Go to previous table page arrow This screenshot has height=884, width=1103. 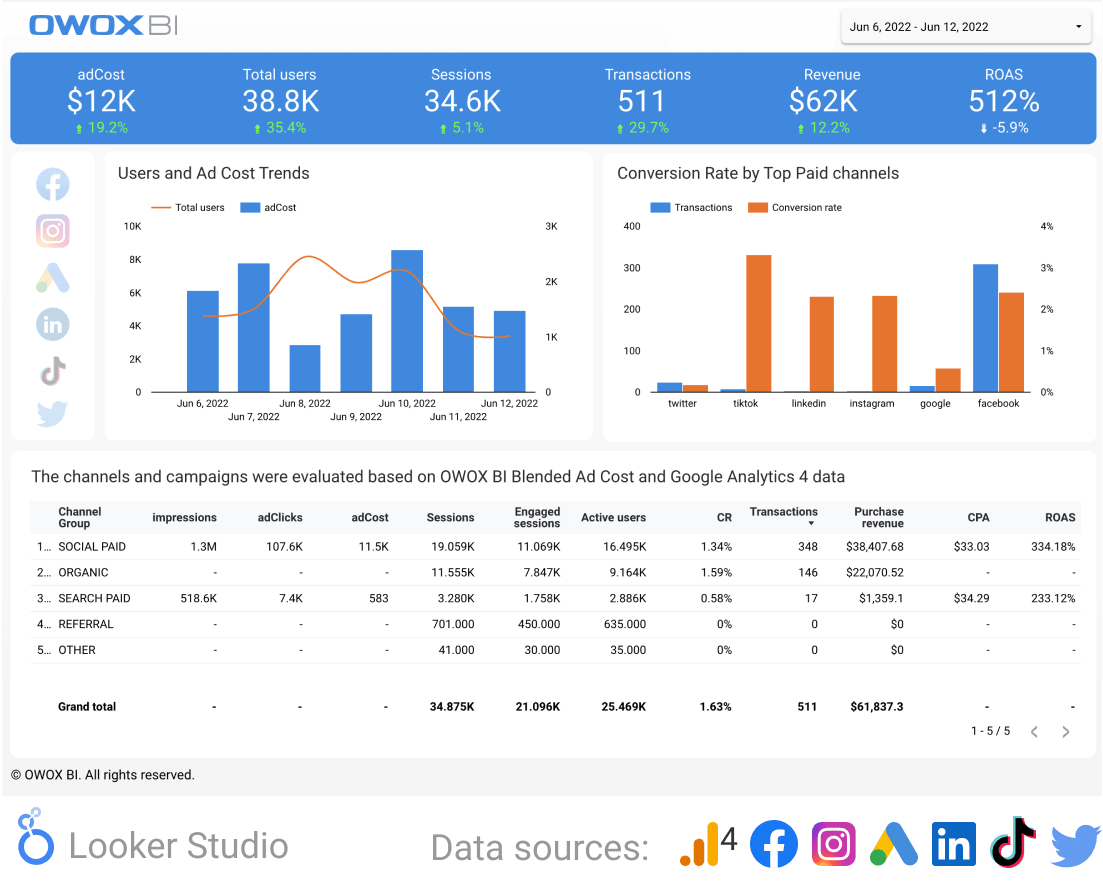[x=1034, y=732]
